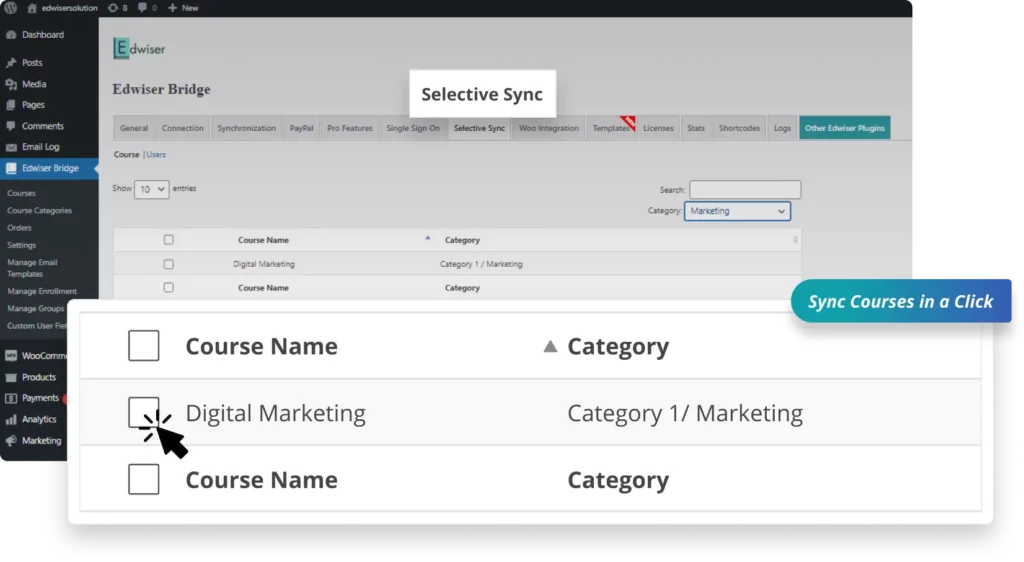Click the Email Log envelope icon
This screenshot has height=562, width=1024.
pos(11,147)
